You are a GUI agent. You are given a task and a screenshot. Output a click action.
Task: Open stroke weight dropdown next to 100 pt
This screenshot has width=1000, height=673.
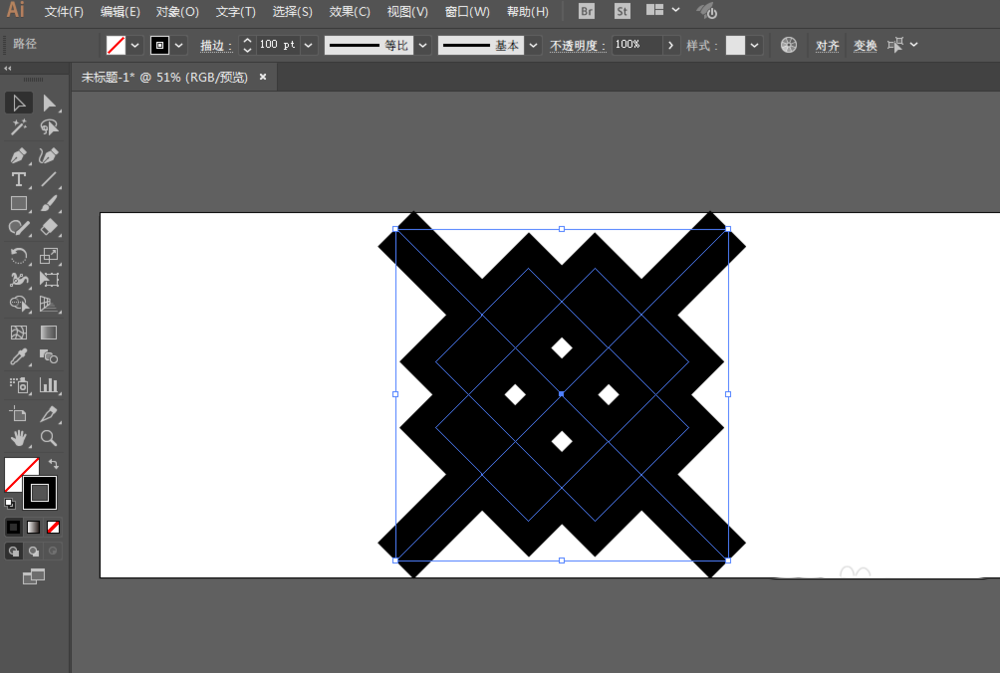pyautogui.click(x=309, y=45)
